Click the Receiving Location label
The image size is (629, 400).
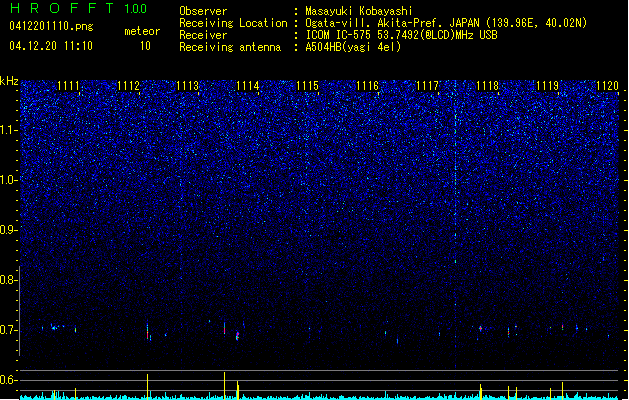(233, 23)
